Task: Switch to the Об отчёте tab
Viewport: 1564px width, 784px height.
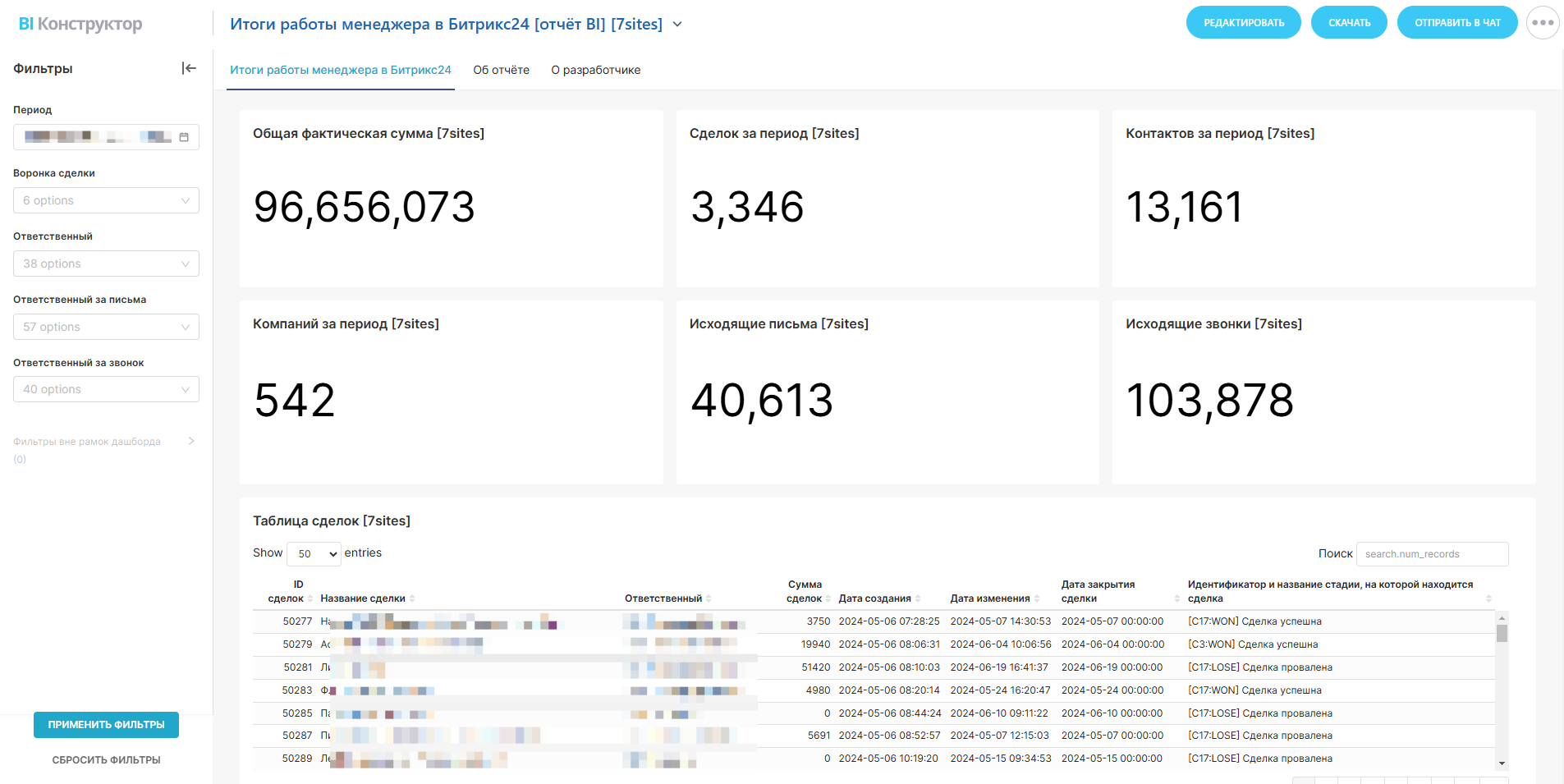Action: (x=501, y=70)
